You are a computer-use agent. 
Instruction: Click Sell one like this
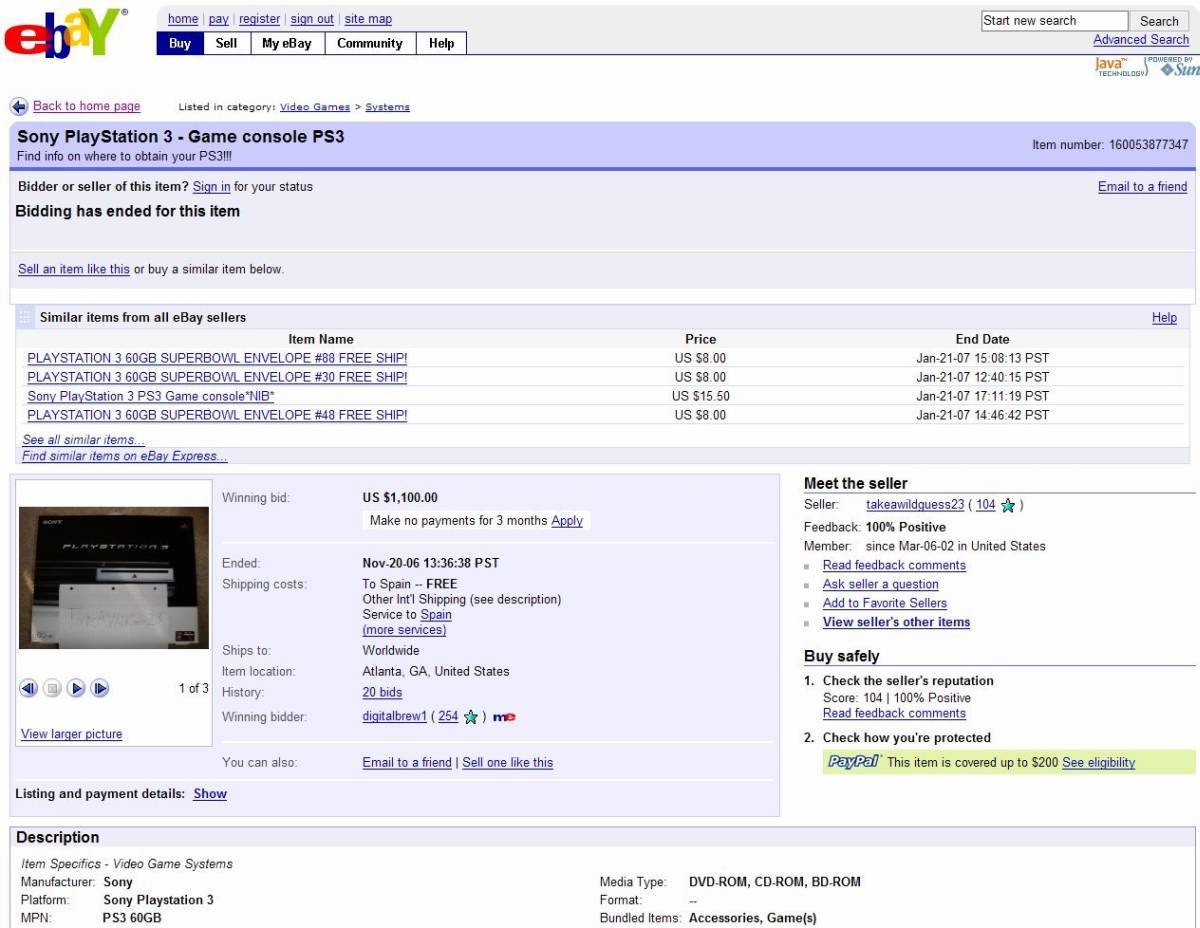tap(508, 762)
